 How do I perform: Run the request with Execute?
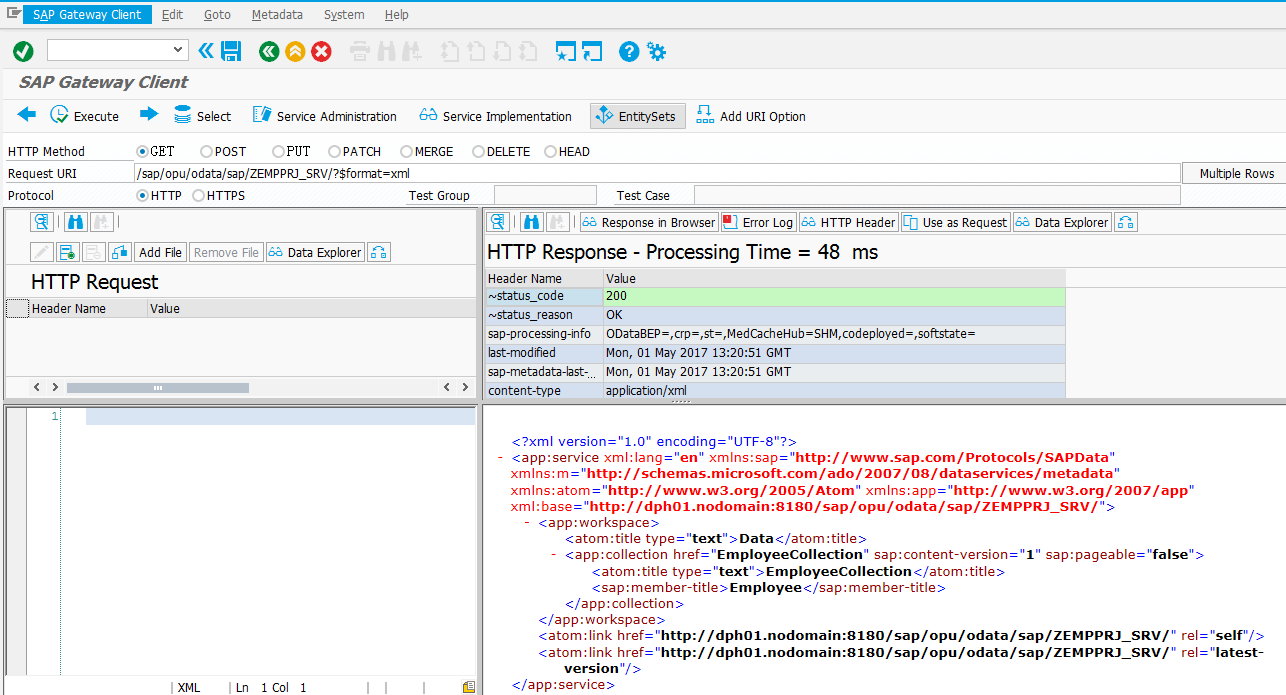(x=85, y=116)
